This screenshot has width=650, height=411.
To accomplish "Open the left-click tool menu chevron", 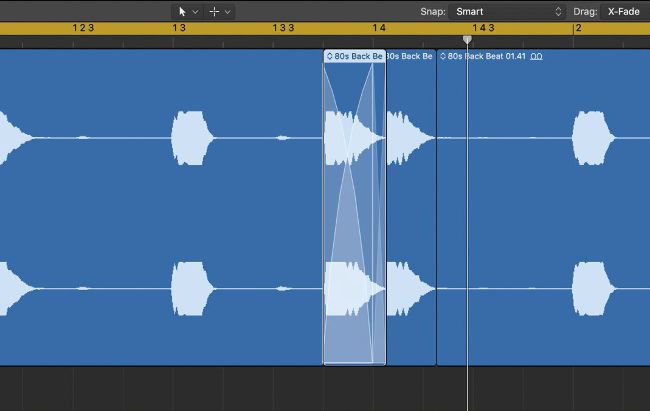I will pos(195,12).
